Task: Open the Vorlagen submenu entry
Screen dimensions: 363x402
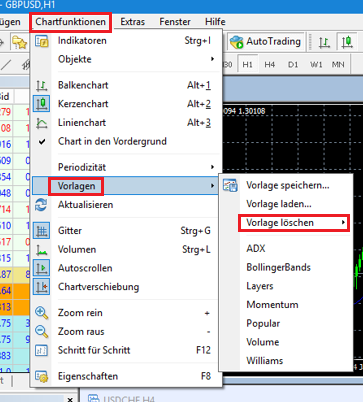Action: pos(126,186)
